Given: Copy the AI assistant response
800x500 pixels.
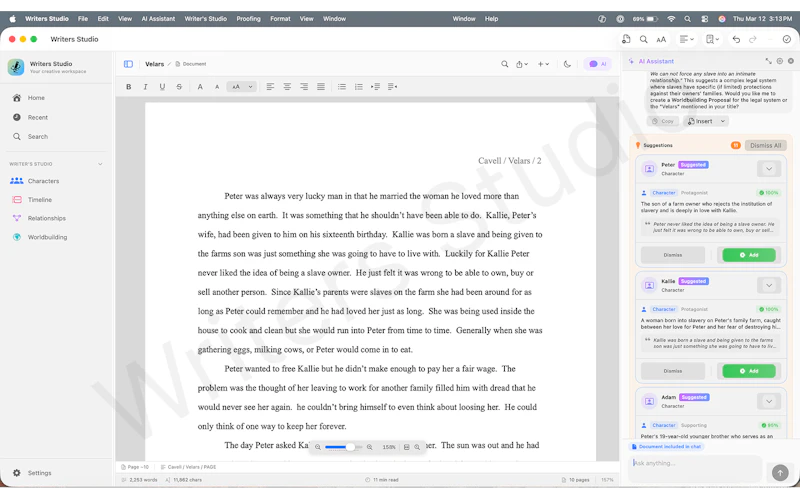Looking at the screenshot, I should point(663,121).
